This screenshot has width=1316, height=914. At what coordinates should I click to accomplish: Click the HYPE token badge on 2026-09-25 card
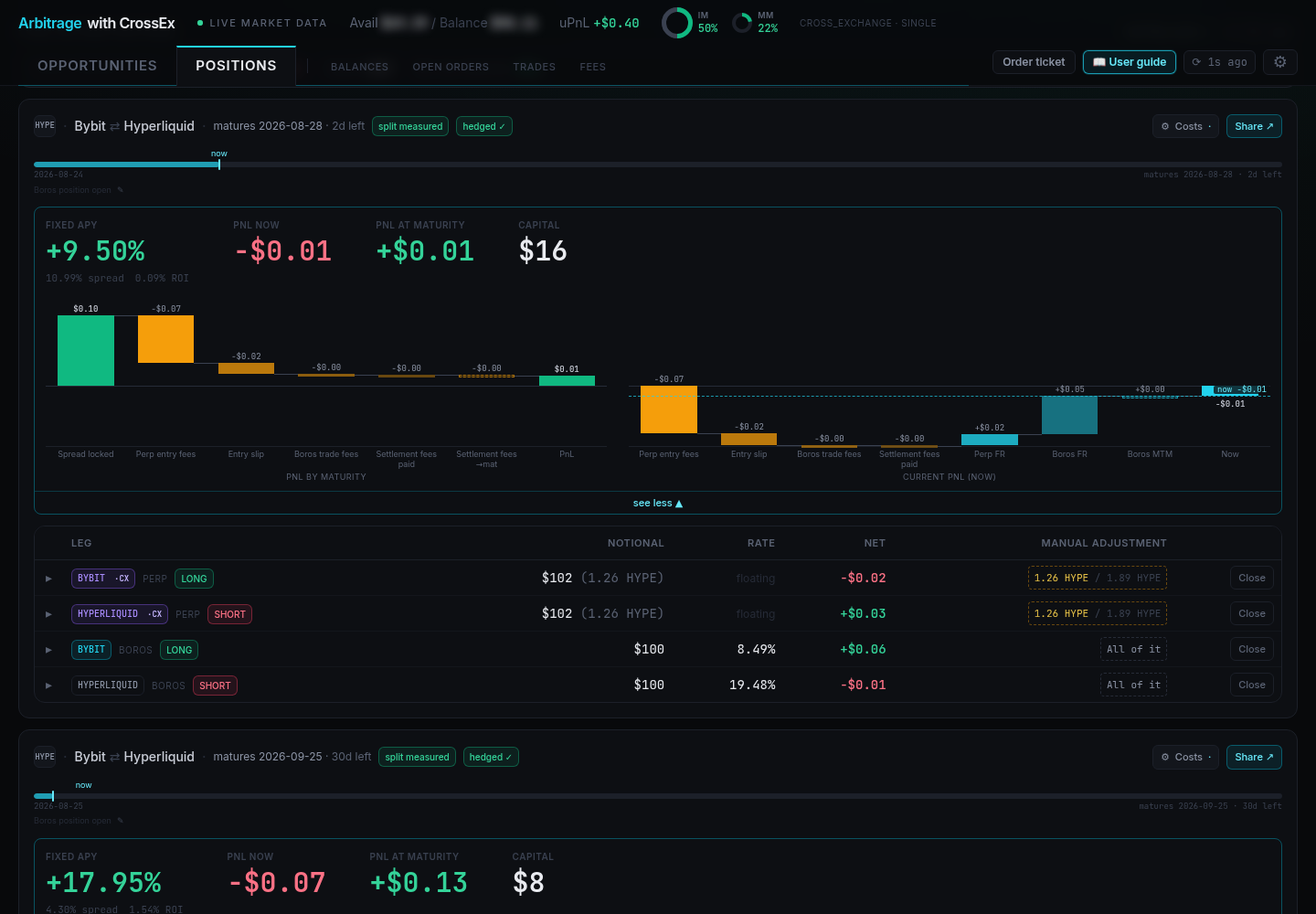45,757
